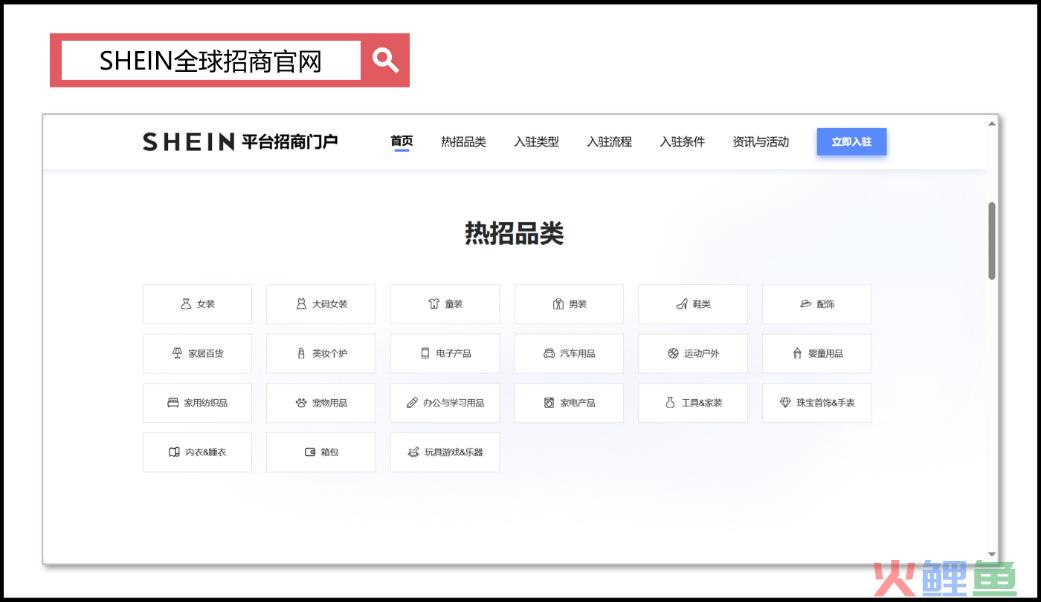The width and height of the screenshot is (1041, 602).
Task: Select the 配饰 category label
Action: pyautogui.click(x=826, y=304)
